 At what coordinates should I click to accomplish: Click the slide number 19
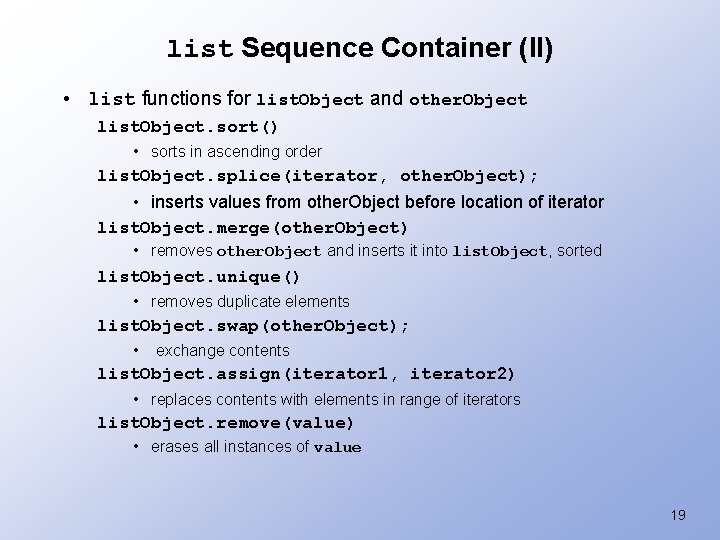pos(678,515)
